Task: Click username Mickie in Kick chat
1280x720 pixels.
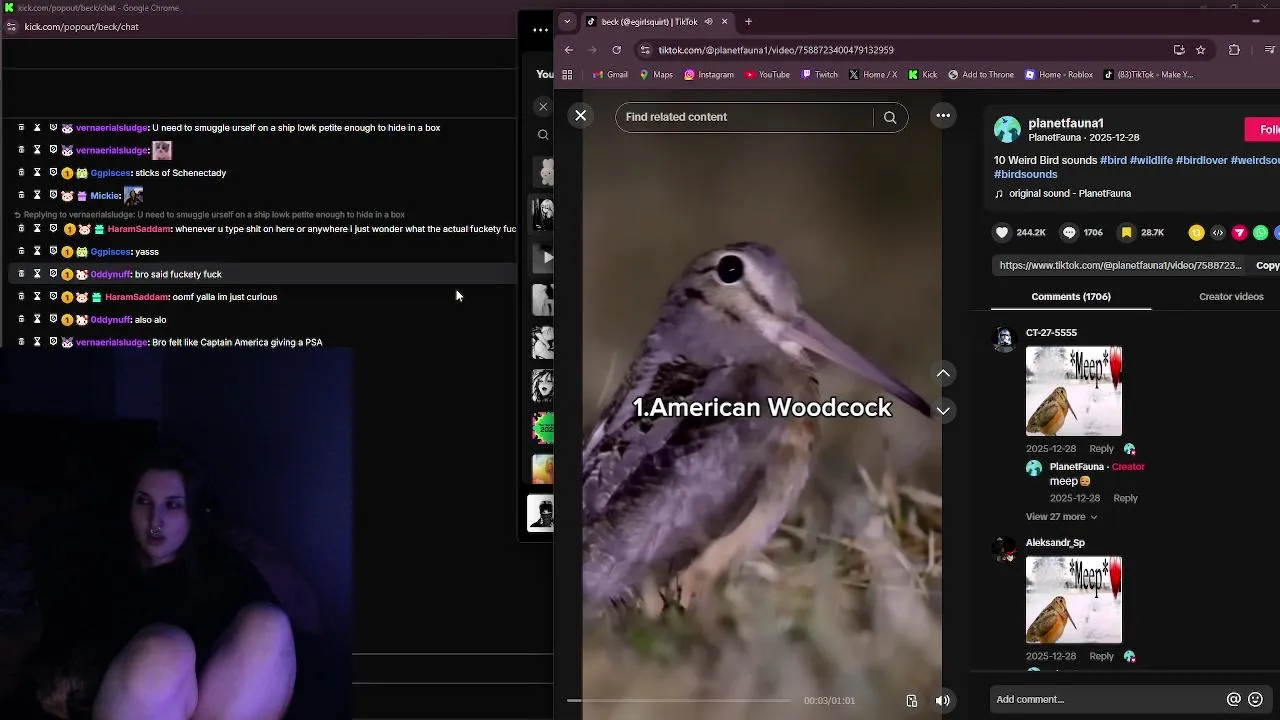Action: coord(105,196)
